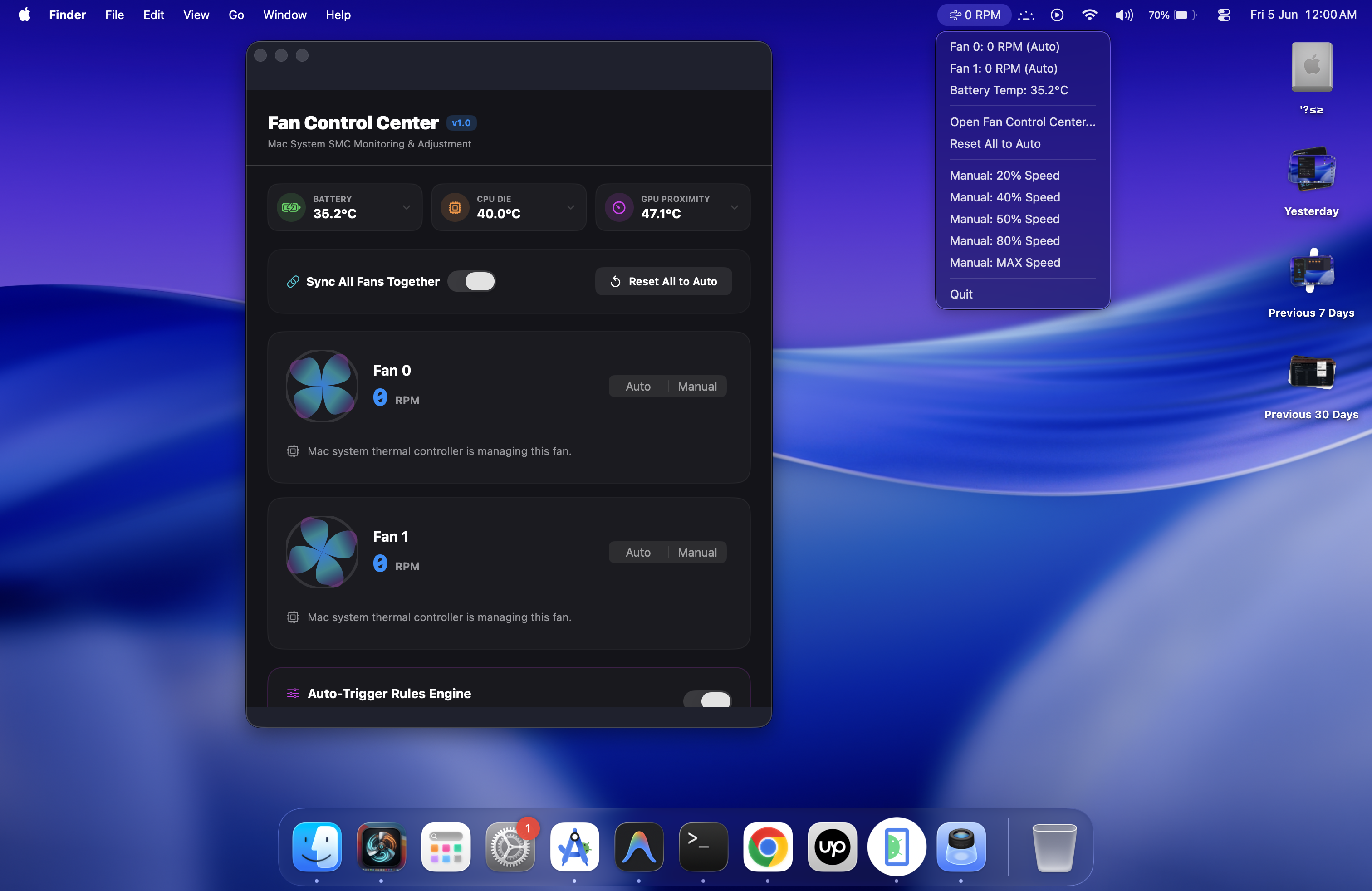
Task: Click the Fan 0 spinning fan graphic
Action: pos(322,386)
